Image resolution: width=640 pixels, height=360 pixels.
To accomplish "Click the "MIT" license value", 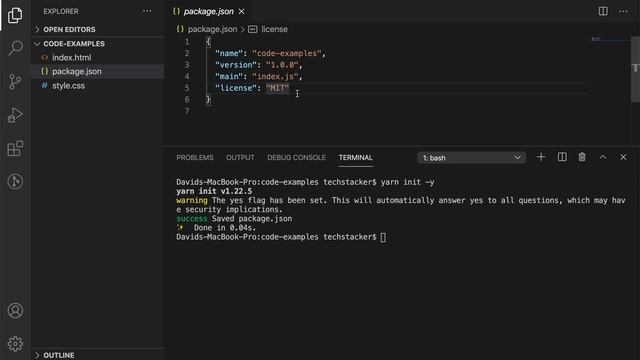I will tap(277, 88).
